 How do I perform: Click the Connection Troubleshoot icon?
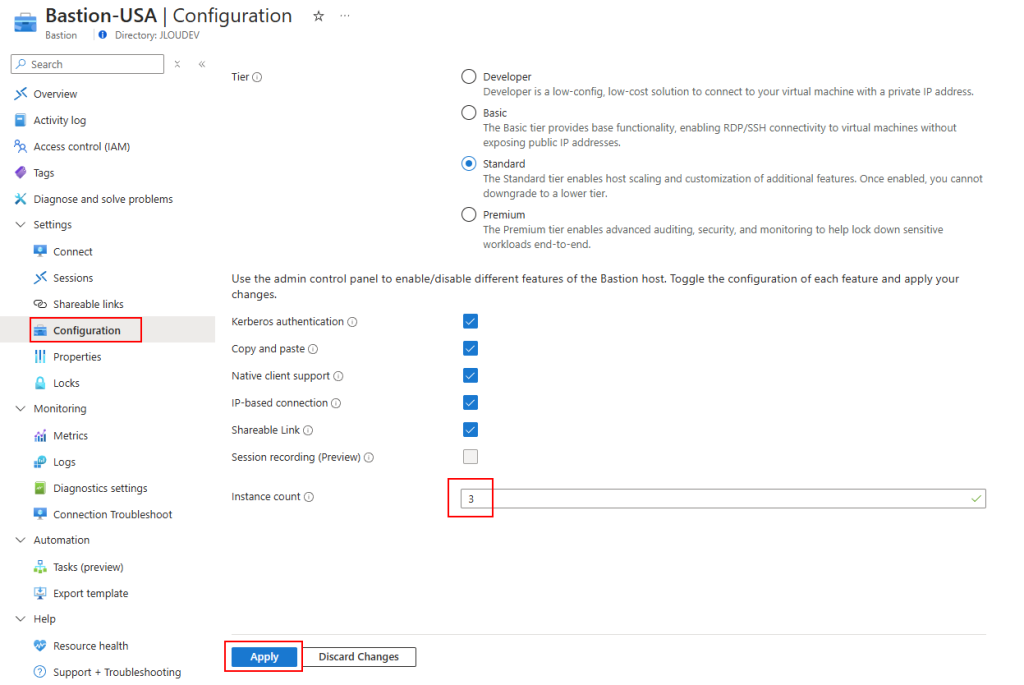(40, 514)
